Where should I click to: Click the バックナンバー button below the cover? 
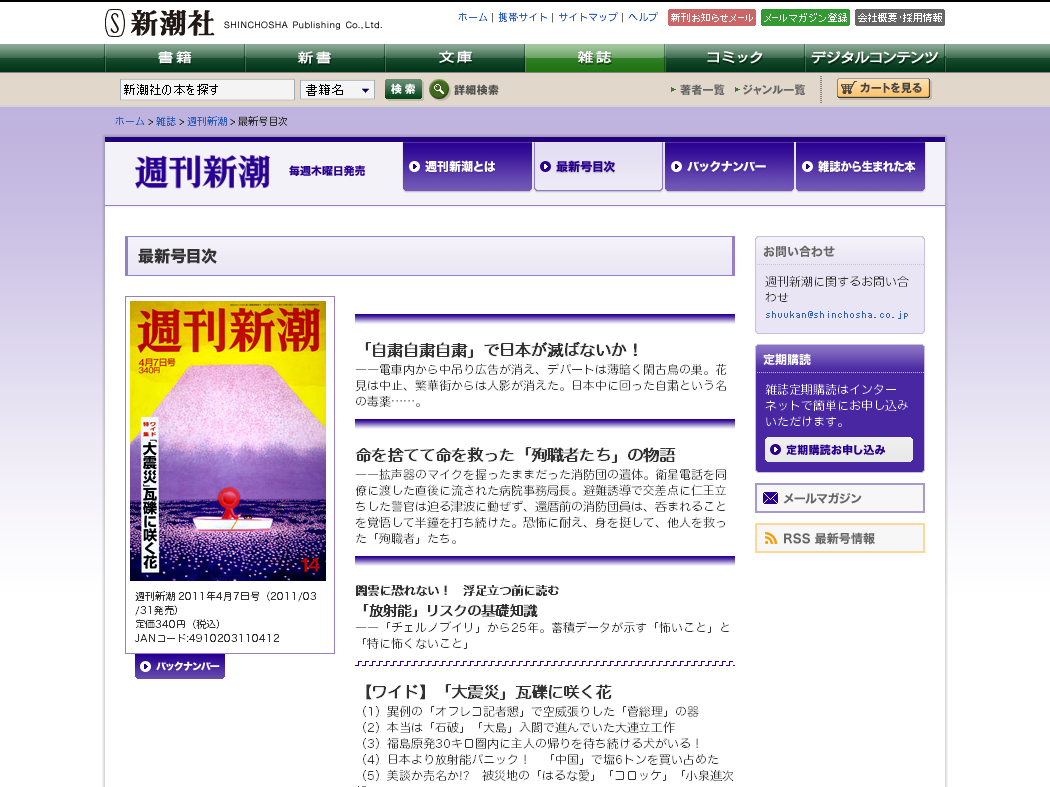(x=180, y=666)
